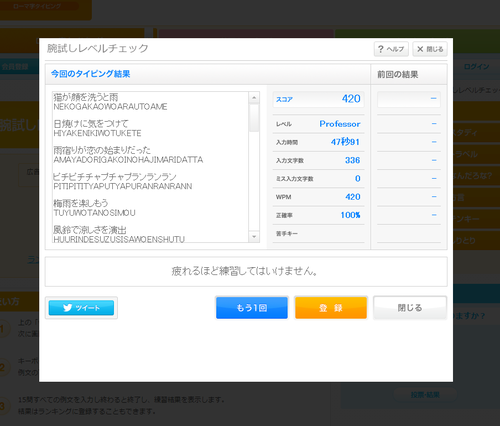Select the 前回の結果 heading
This screenshot has height=426, width=500.
pos(397,74)
